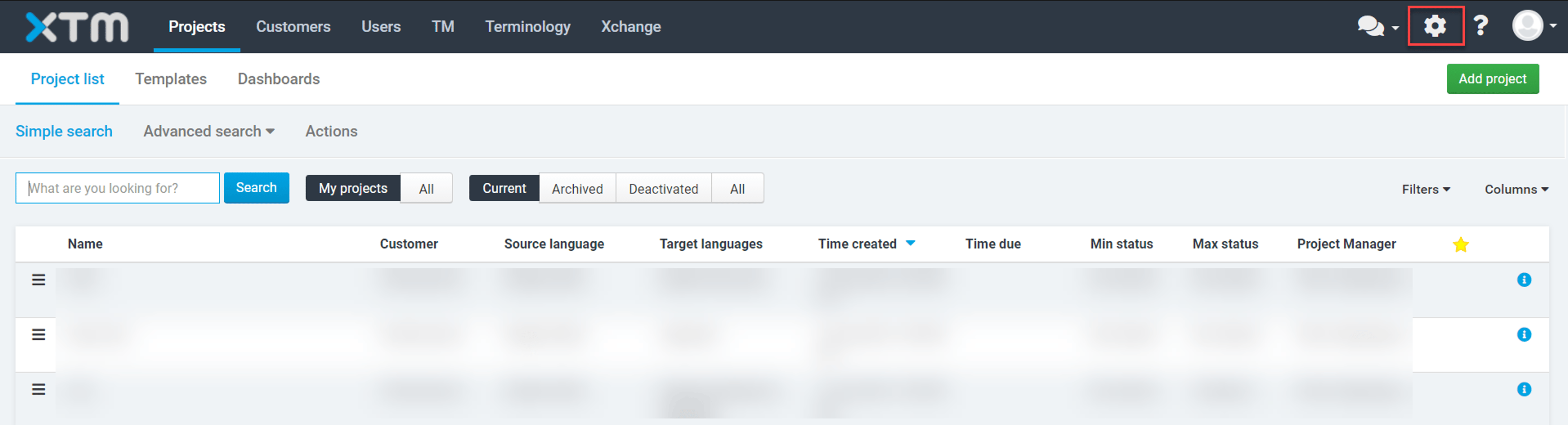The image size is (1568, 425).
Task: Expand the Filters dropdown
Action: pyautogui.click(x=1425, y=189)
